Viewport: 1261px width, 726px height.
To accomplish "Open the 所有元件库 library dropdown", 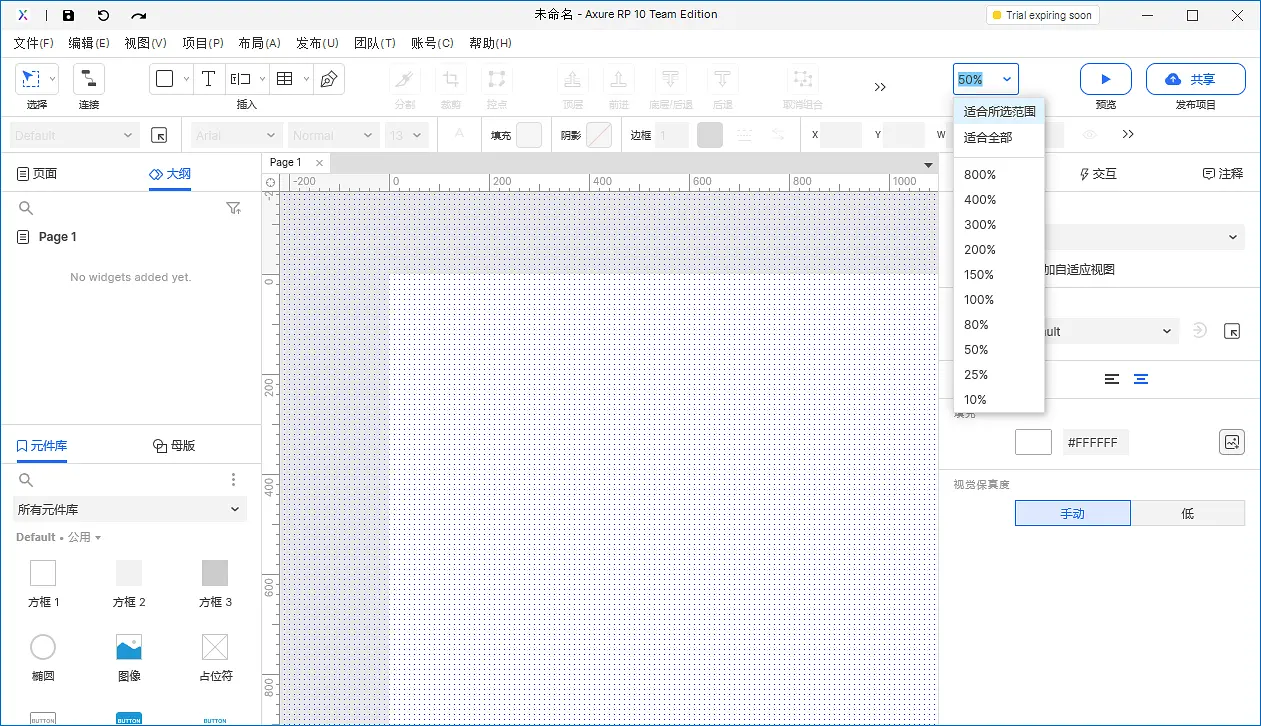I will pos(129,509).
